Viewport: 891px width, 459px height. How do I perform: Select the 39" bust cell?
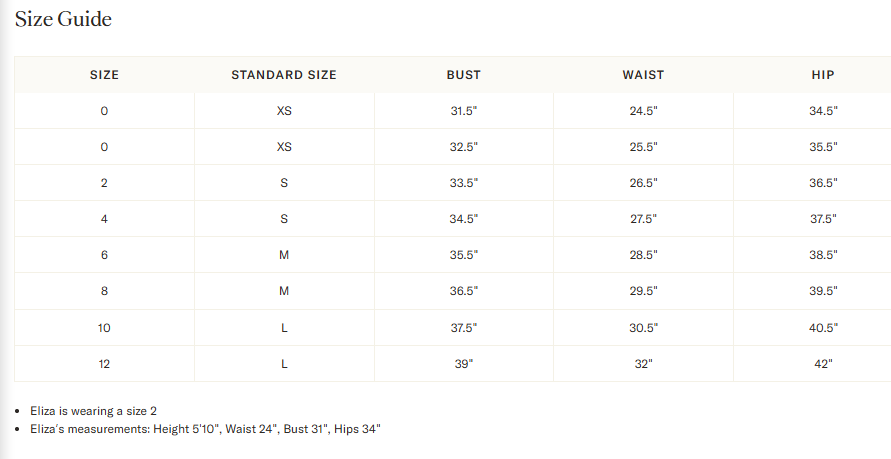464,364
